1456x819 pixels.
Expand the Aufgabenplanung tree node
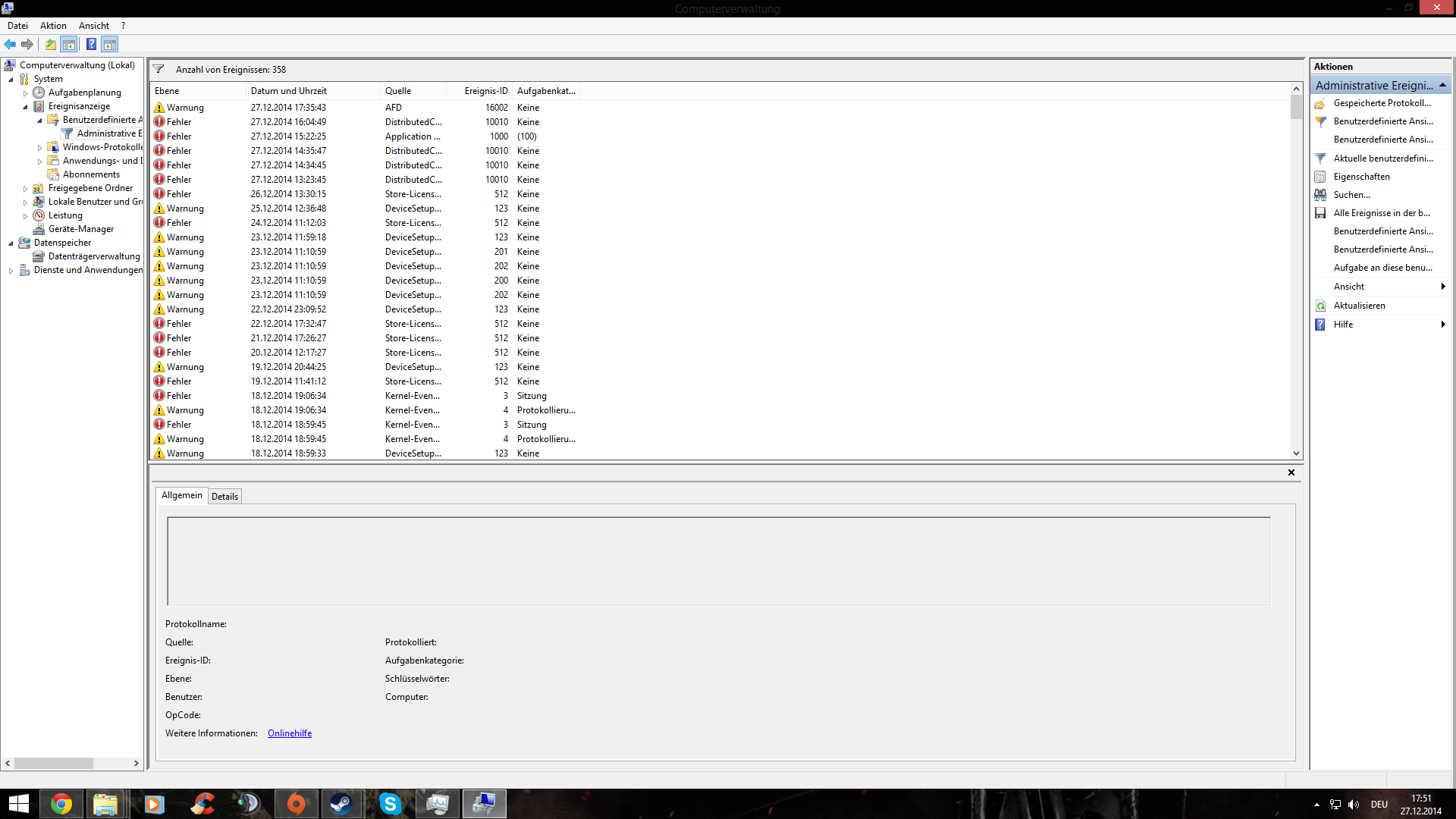coord(25,93)
